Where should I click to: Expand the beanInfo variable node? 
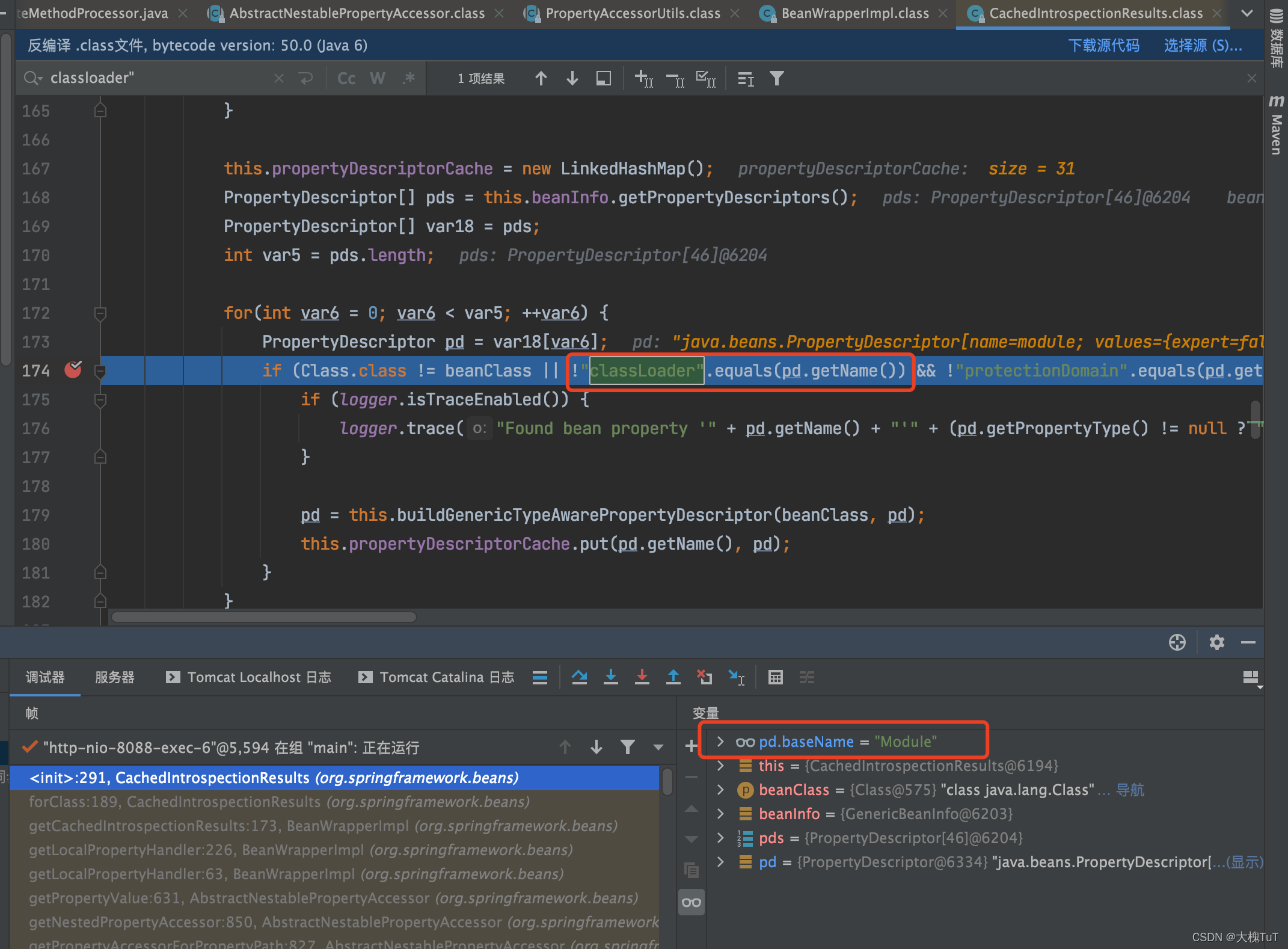tap(720, 814)
